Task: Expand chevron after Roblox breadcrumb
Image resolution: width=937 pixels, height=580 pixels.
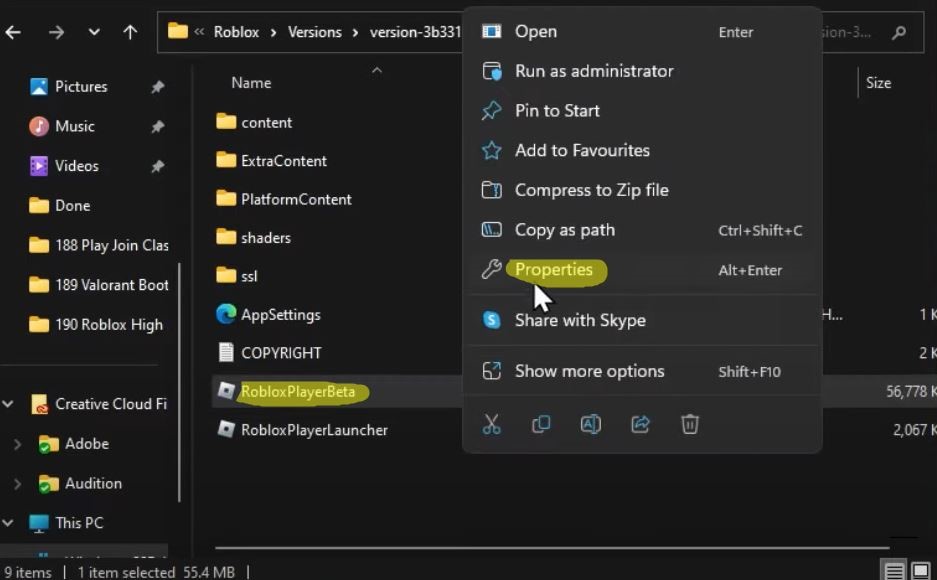Action: pos(273,32)
